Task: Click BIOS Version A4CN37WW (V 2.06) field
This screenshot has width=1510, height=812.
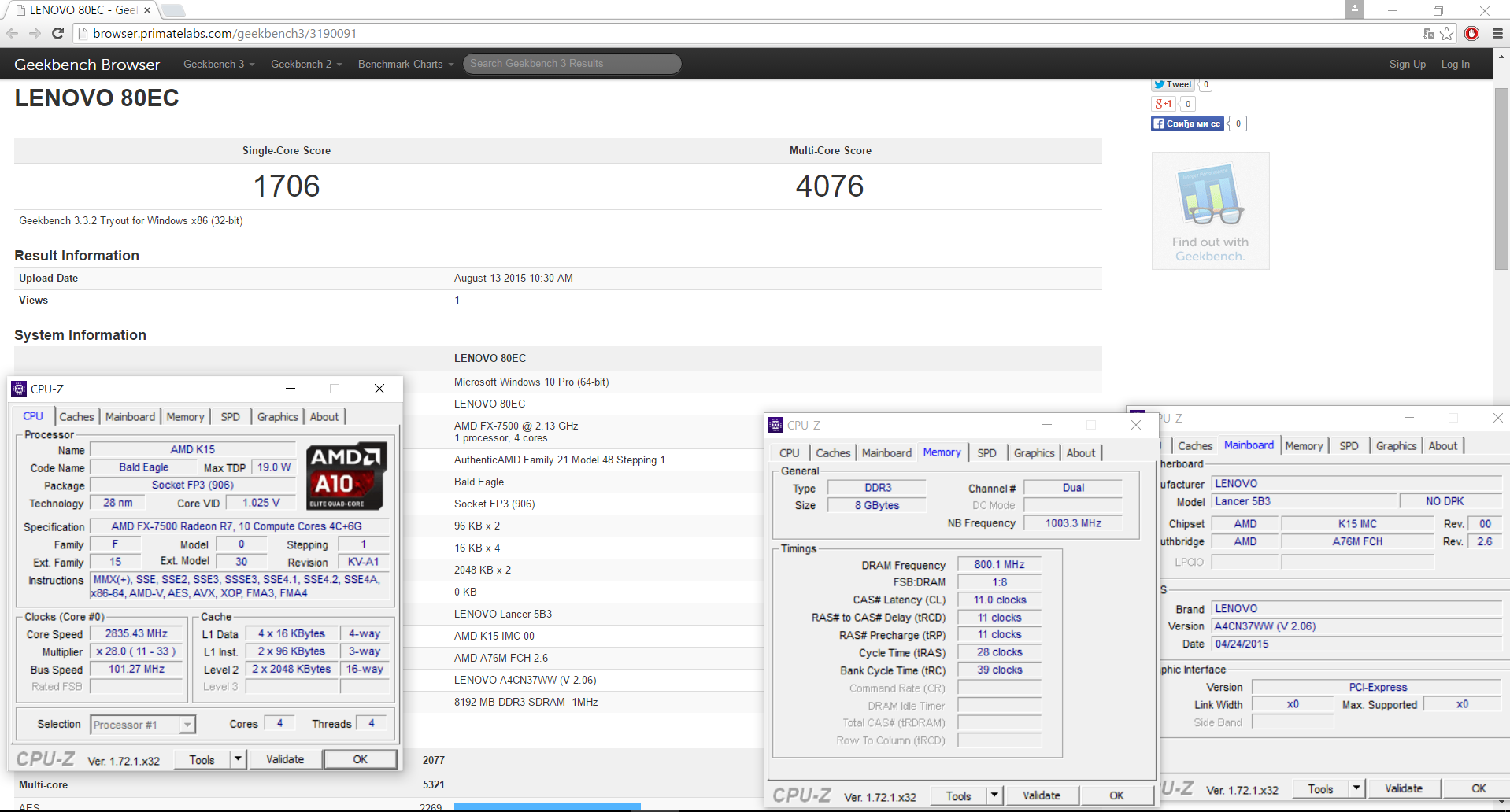Action: point(1356,626)
